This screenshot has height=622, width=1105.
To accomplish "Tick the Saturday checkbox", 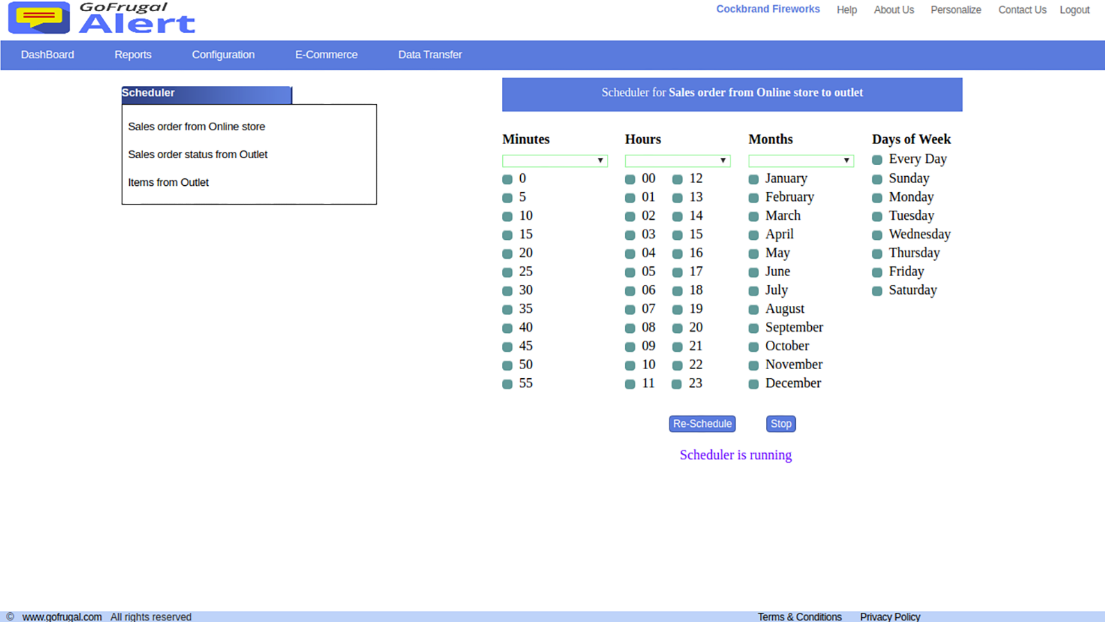I will [877, 291].
